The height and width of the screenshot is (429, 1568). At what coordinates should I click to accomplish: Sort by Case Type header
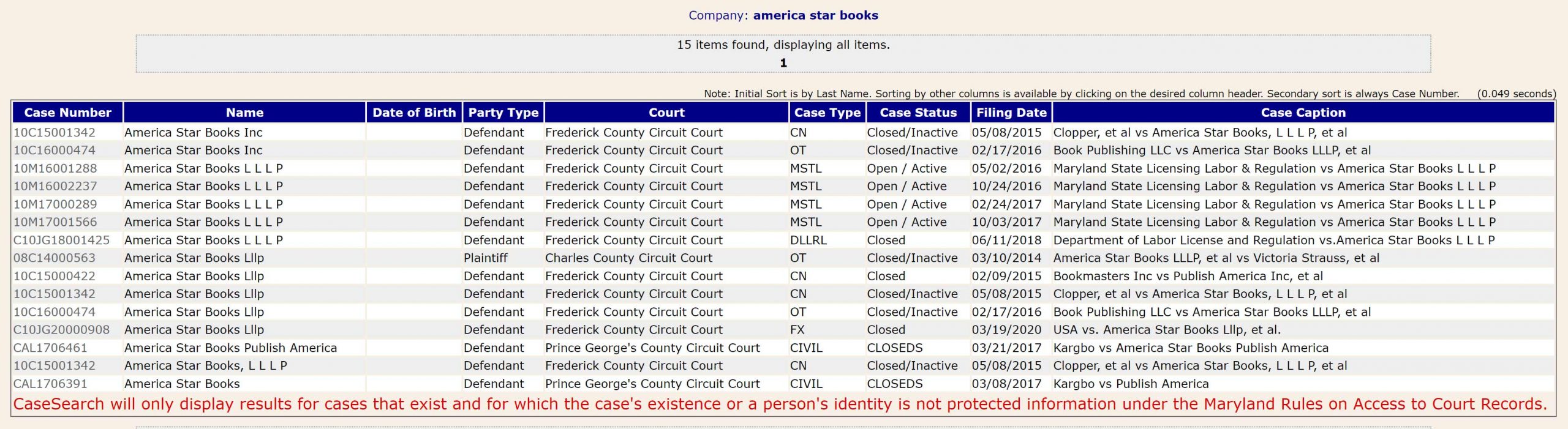827,113
